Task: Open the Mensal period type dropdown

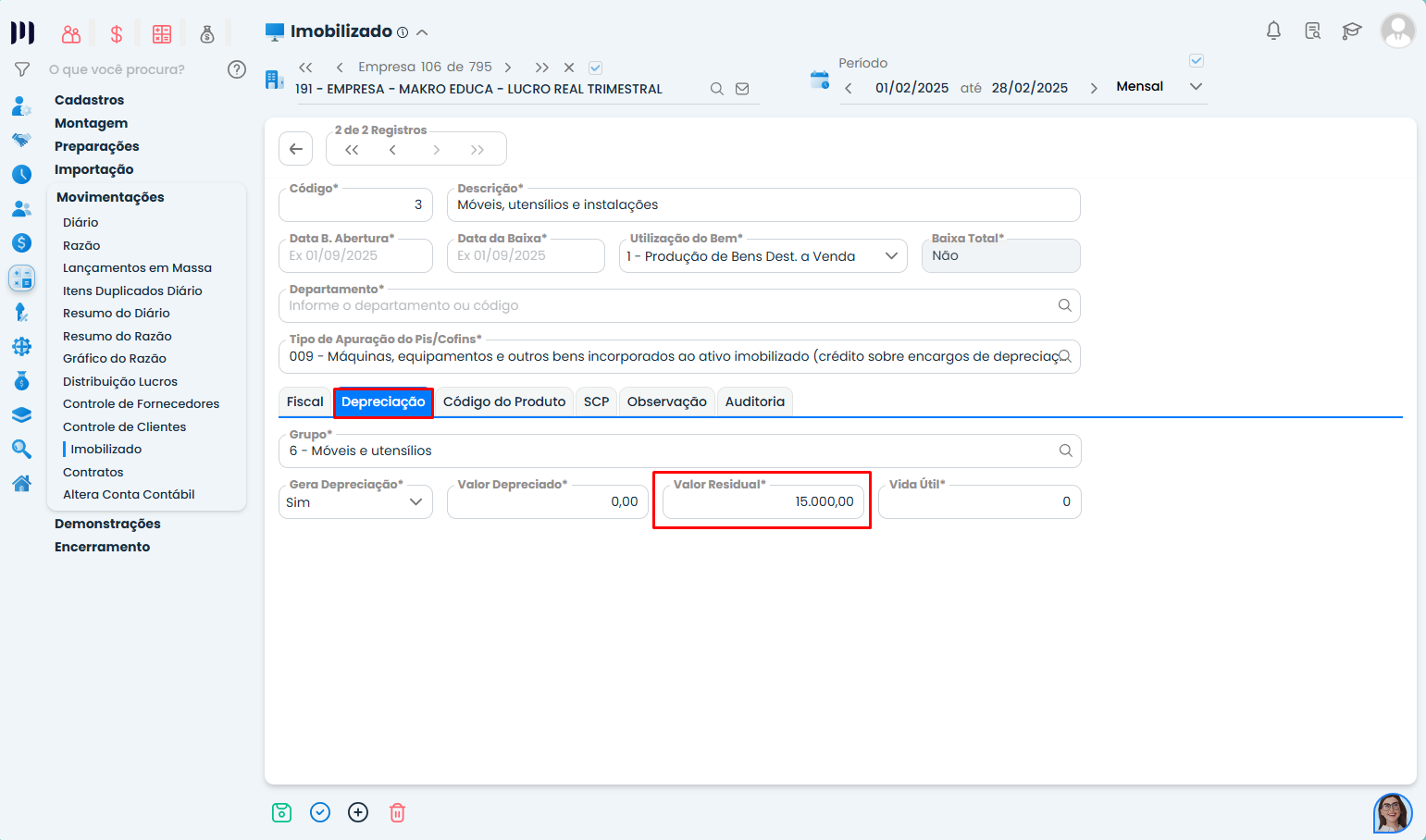Action: (x=1195, y=87)
